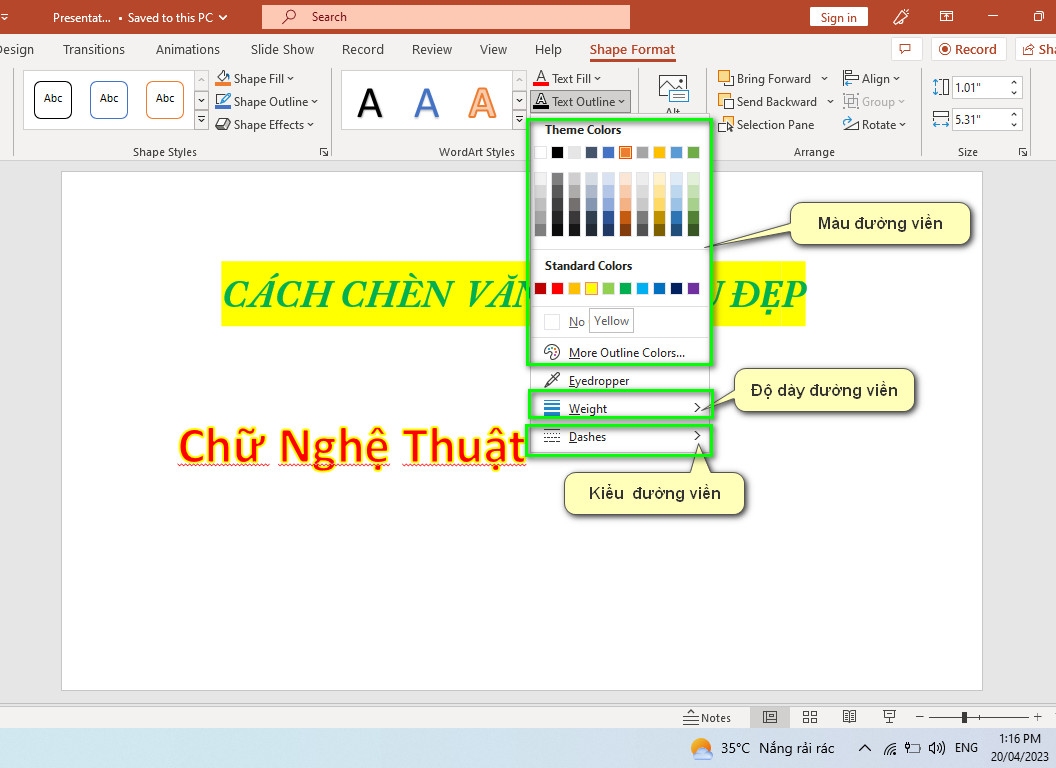This screenshot has height=768, width=1056.
Task: Switch to Slide Sorter view
Action: (810, 717)
